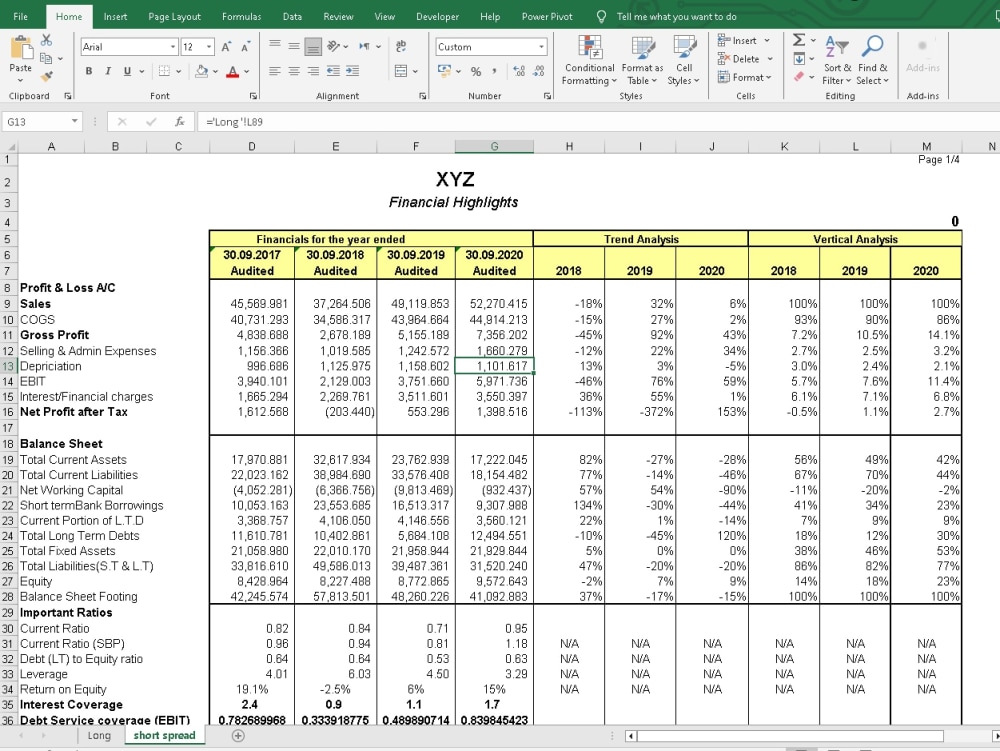Select the Format Painter brush
The width and height of the screenshot is (1000, 751).
pyautogui.click(x=47, y=77)
